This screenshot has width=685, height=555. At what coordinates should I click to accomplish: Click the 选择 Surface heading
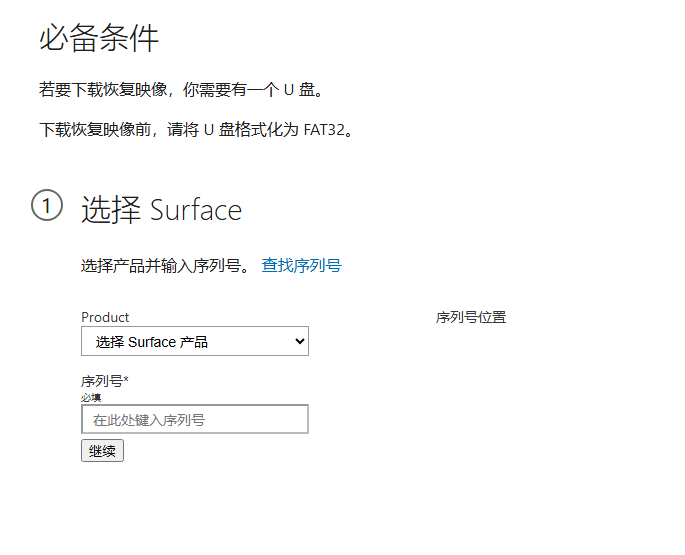tap(161, 209)
